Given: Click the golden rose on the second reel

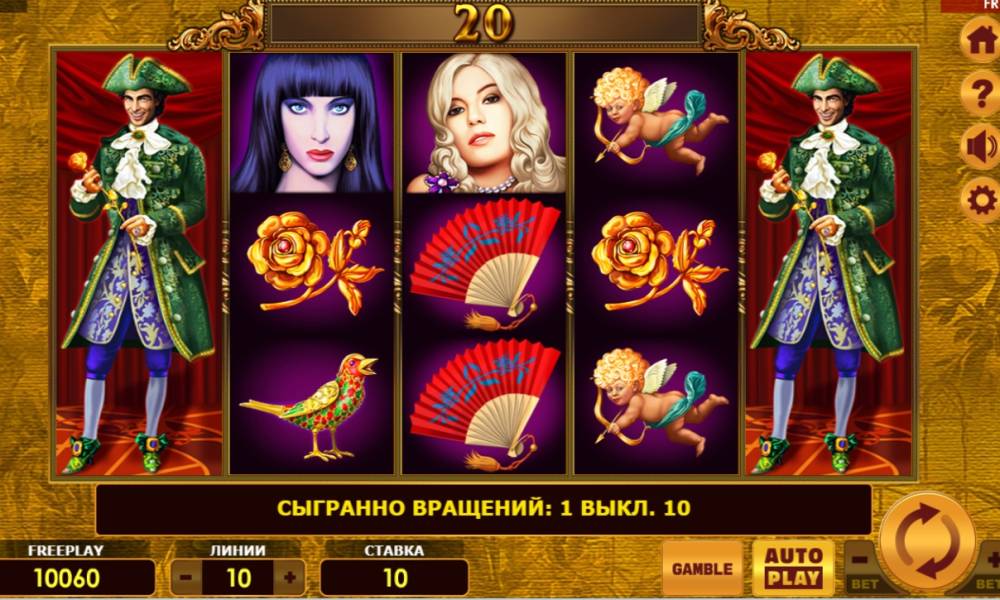Looking at the screenshot, I should click(x=312, y=263).
